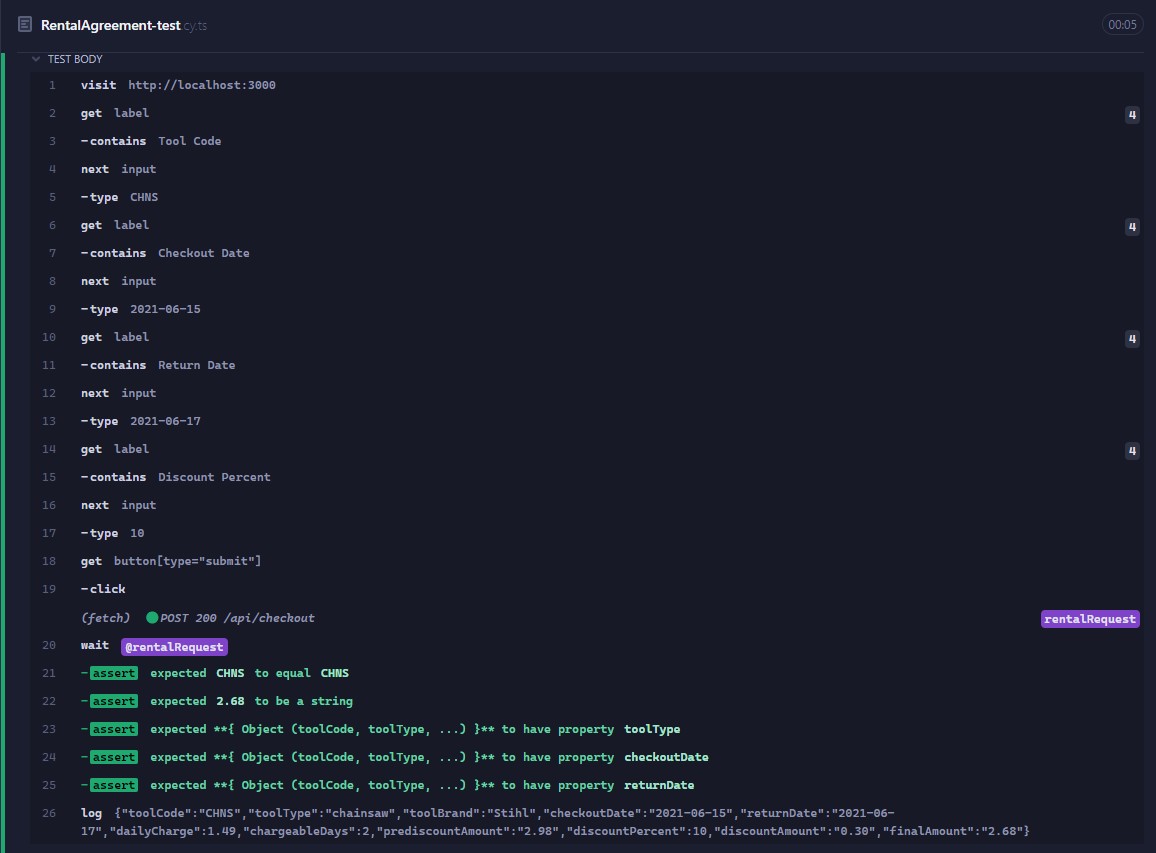Select the contains Return Date command

point(587,366)
